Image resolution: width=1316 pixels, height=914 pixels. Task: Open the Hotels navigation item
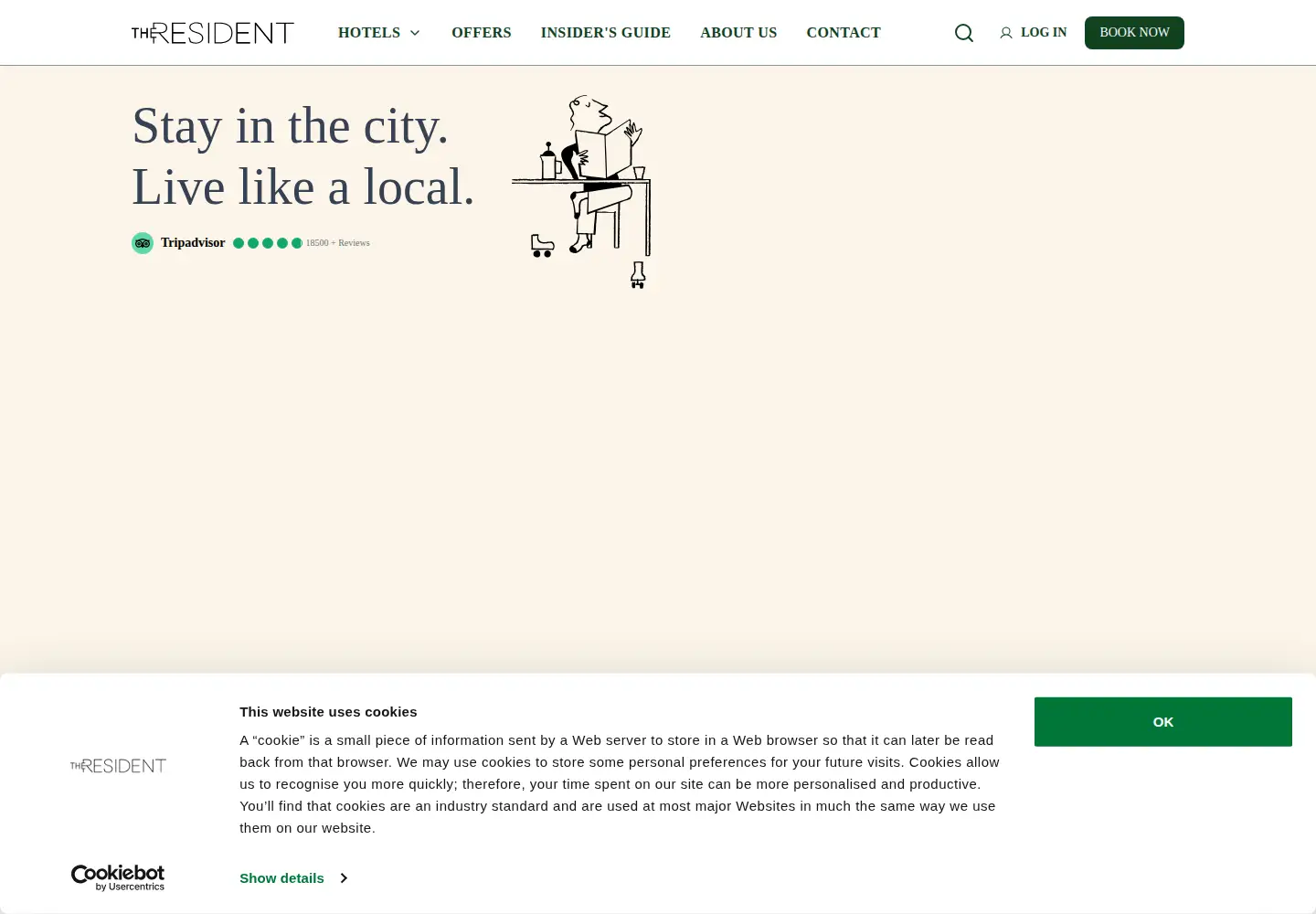pos(369,33)
